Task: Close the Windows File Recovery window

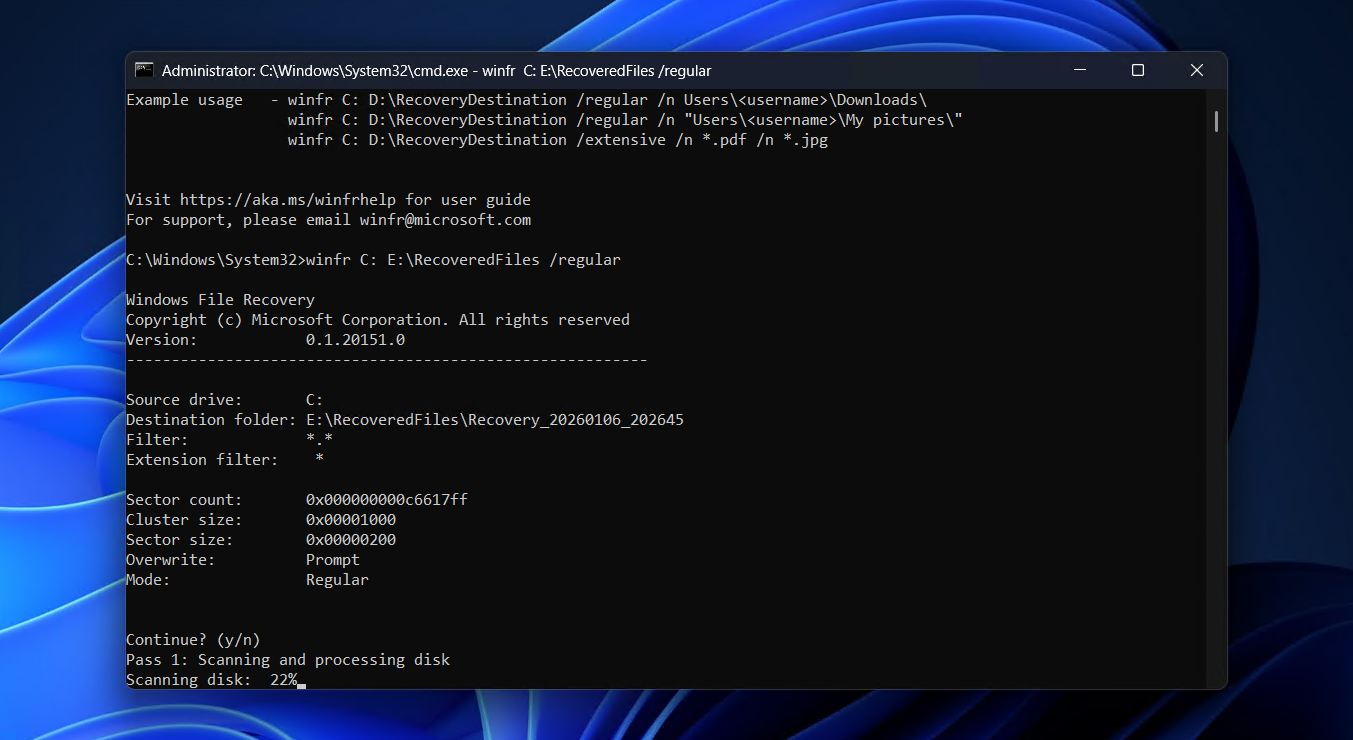Action: tap(1196, 70)
